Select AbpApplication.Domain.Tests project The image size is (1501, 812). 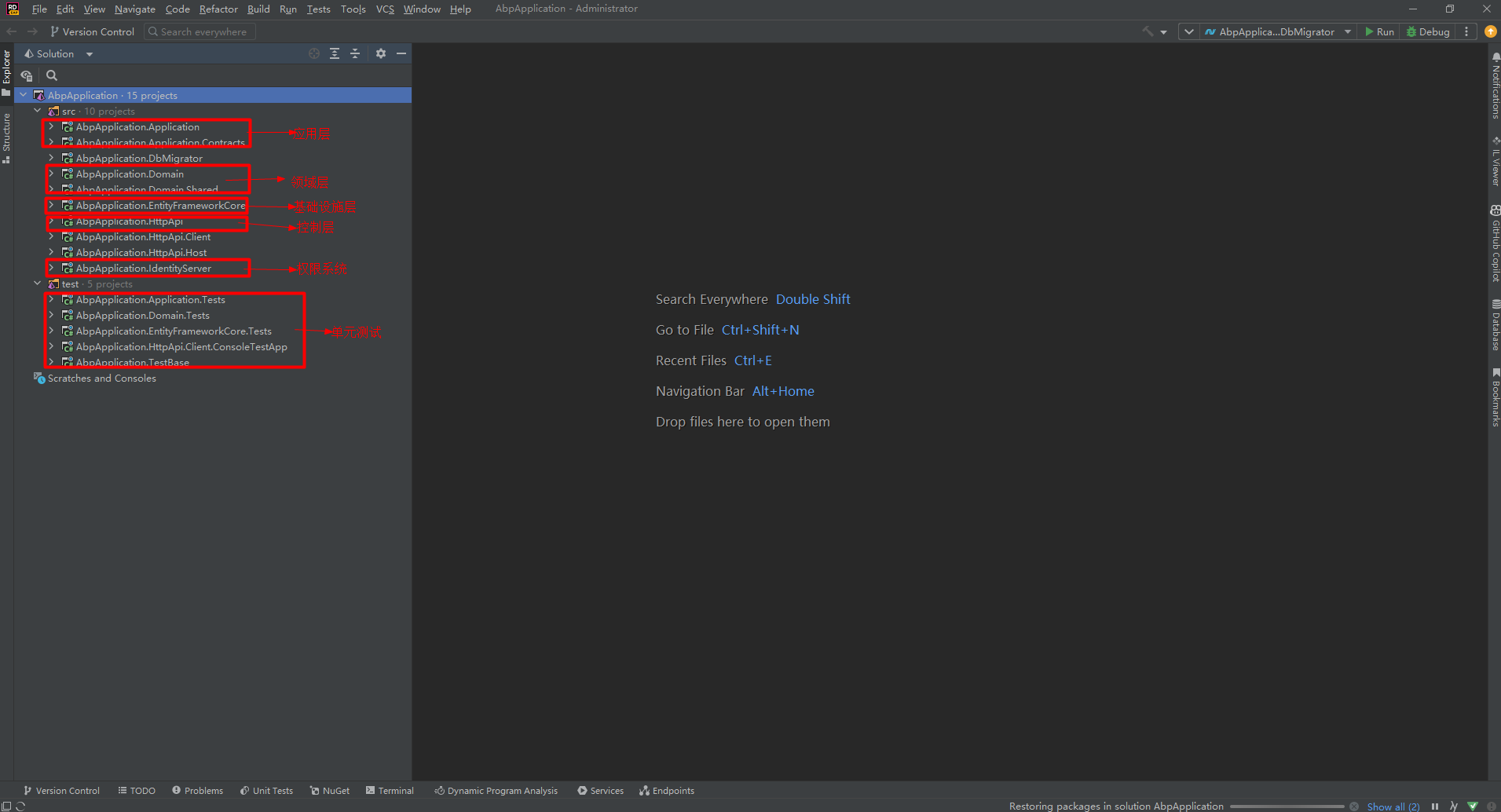pyautogui.click(x=143, y=315)
